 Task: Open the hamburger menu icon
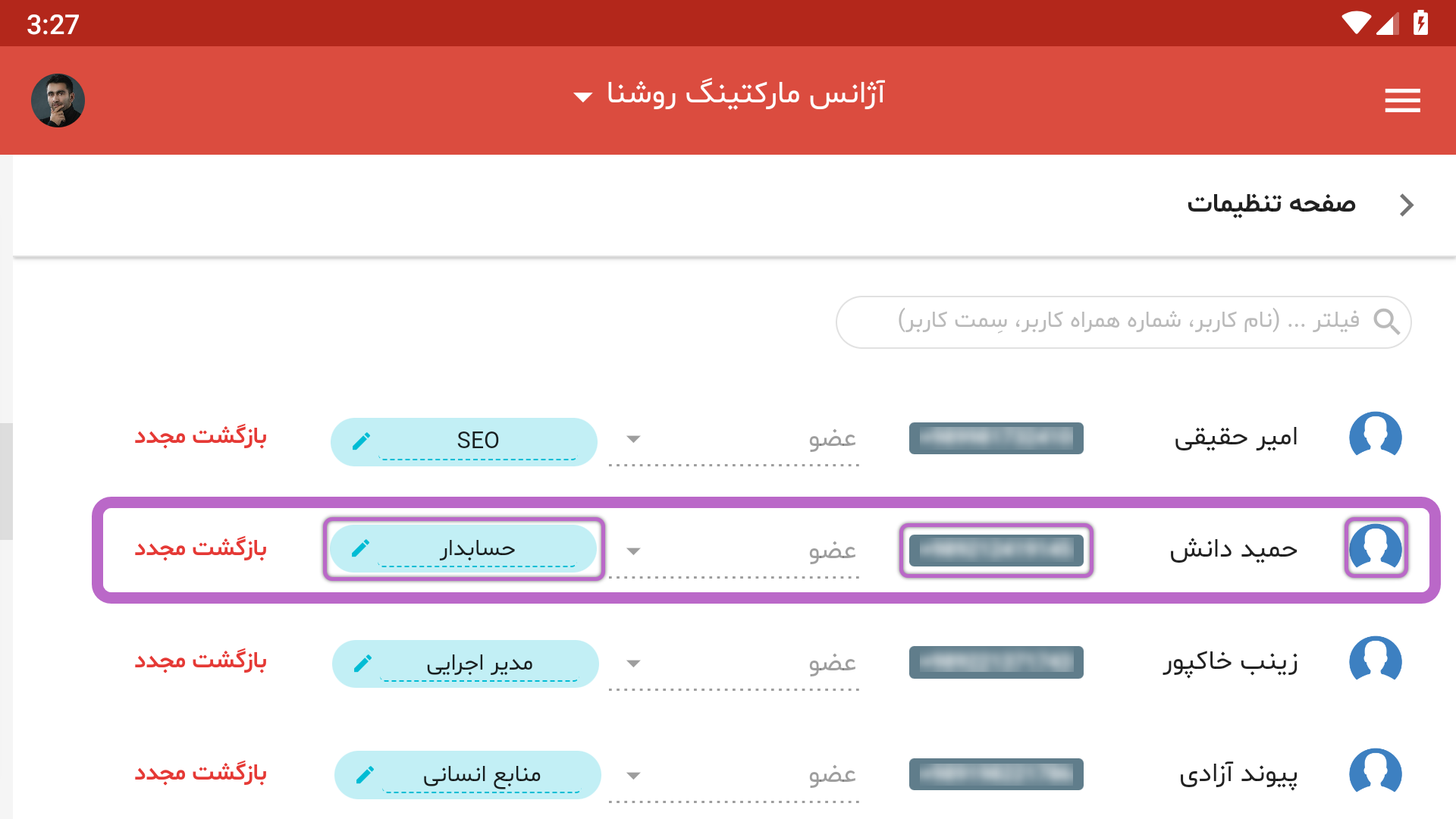click(x=1402, y=100)
